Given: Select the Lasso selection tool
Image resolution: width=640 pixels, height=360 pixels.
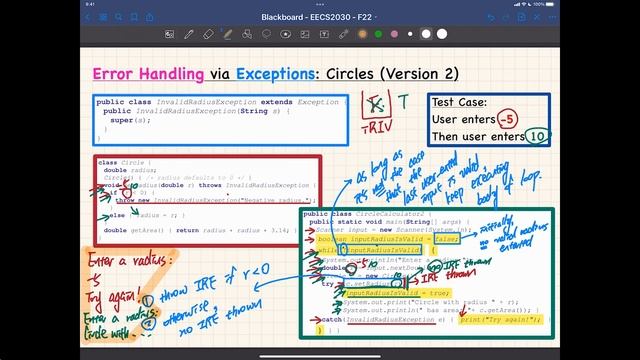Looking at the screenshot, I should [x=266, y=34].
